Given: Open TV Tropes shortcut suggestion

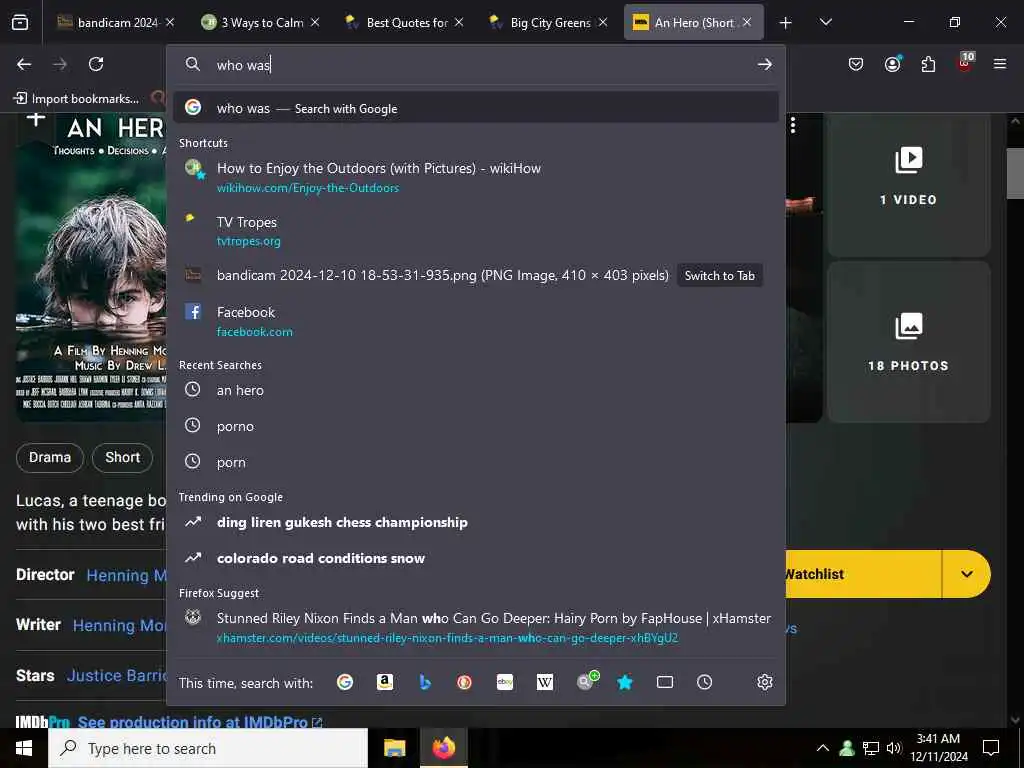Looking at the screenshot, I should (x=476, y=231).
